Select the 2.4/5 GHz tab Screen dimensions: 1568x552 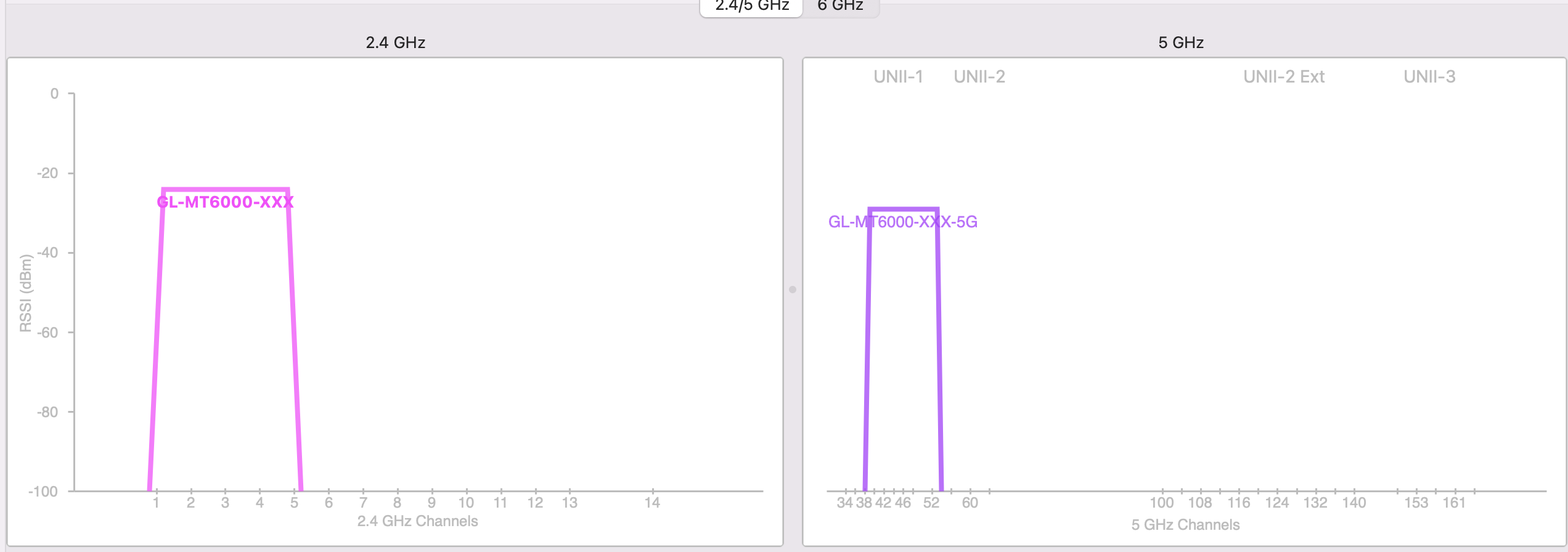pyautogui.click(x=751, y=6)
